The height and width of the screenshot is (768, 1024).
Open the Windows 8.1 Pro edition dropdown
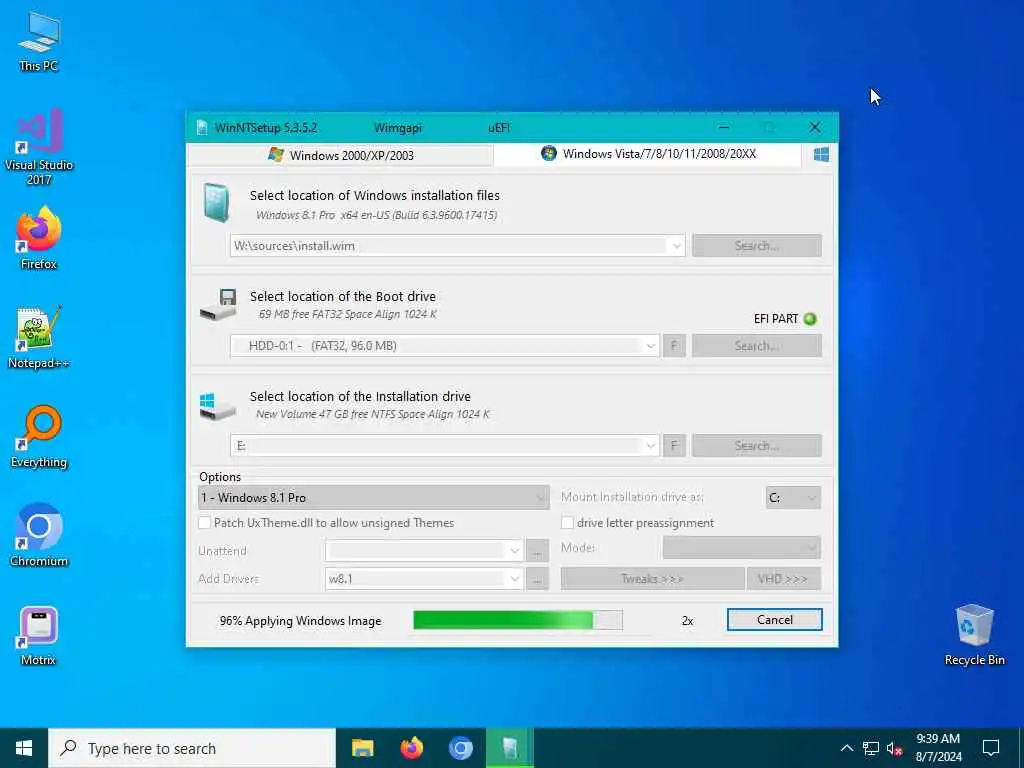pos(374,498)
